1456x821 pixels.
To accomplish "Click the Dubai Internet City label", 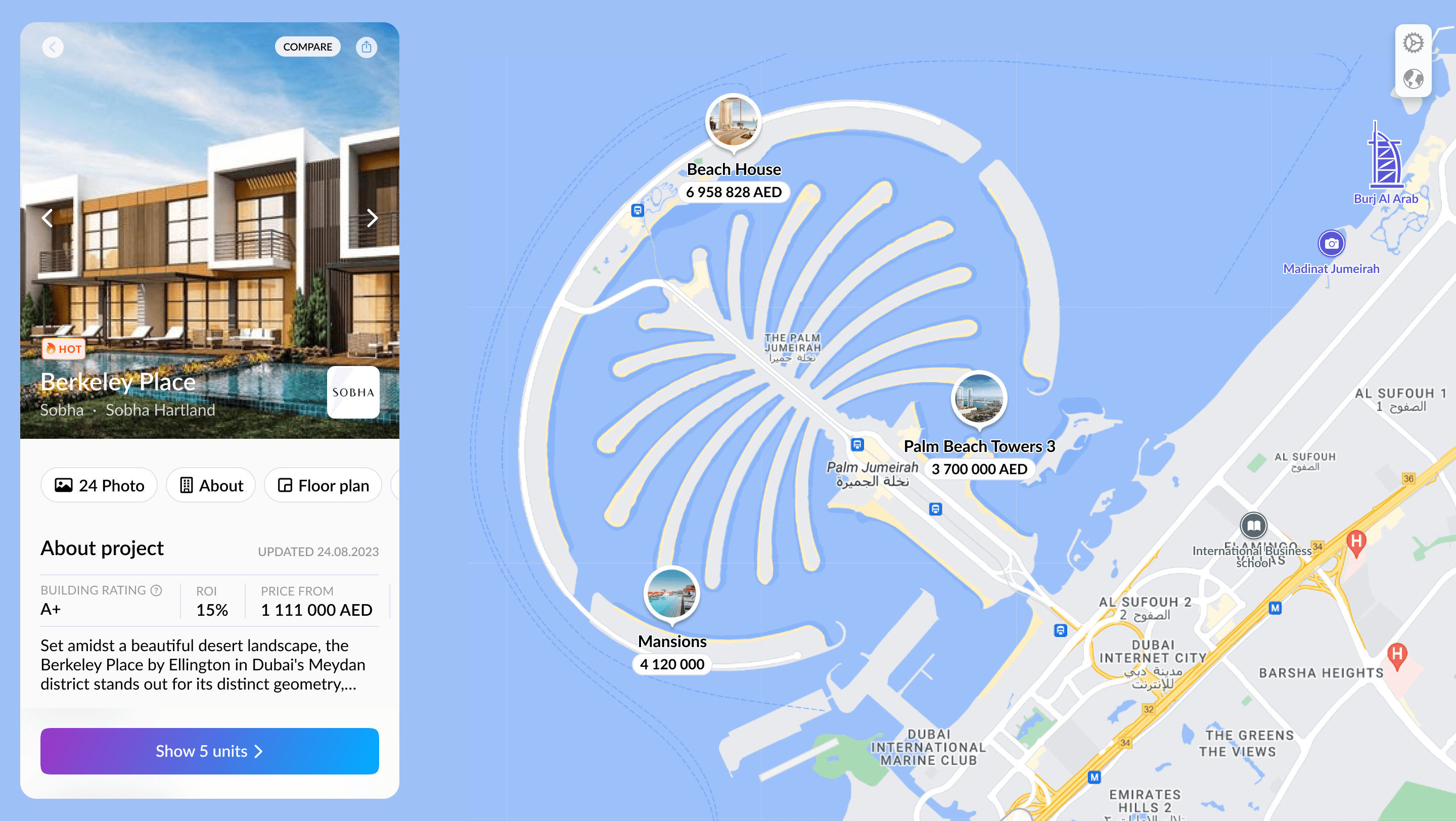I will point(1153,664).
